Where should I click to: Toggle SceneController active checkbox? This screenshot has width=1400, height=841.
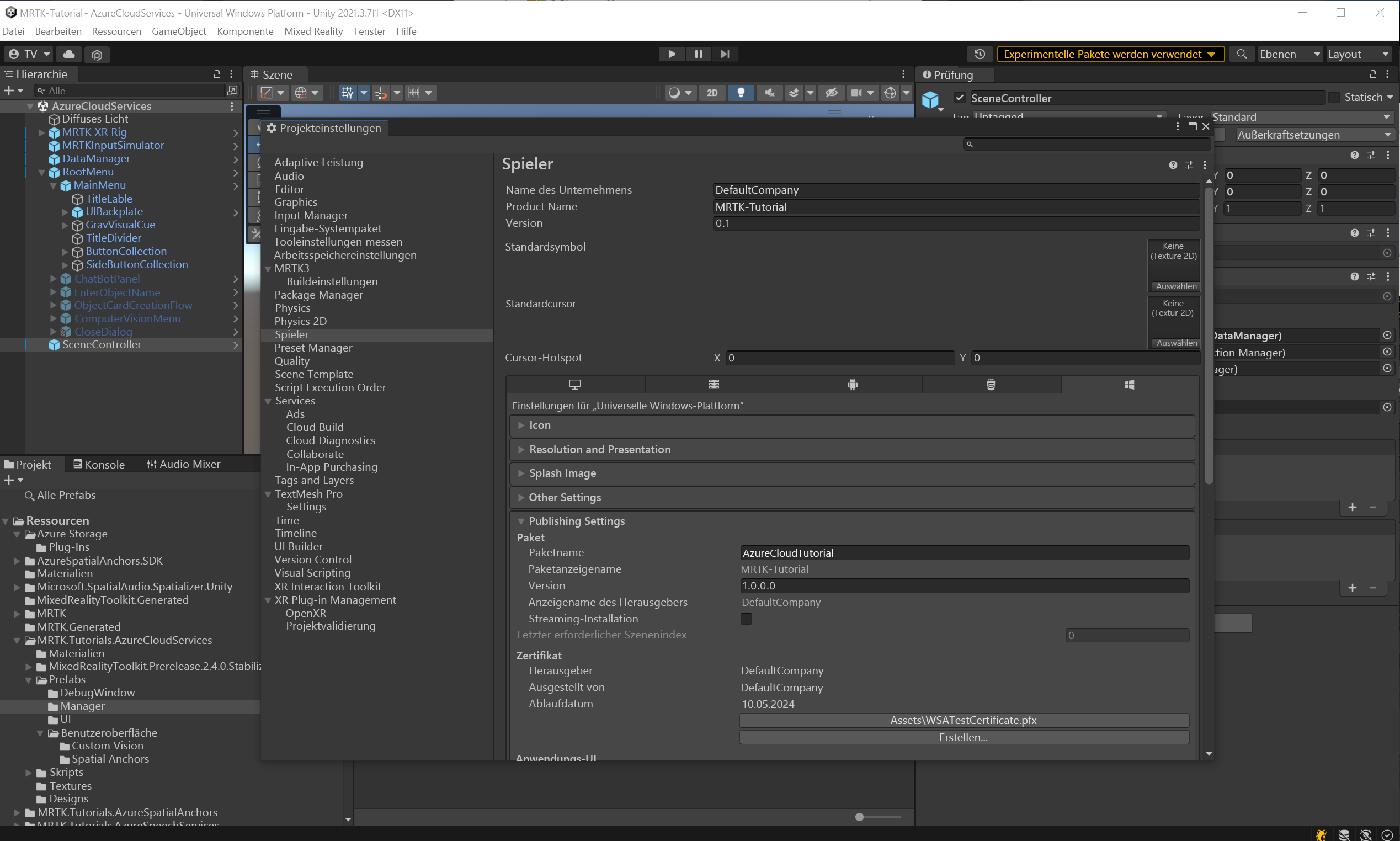(960, 98)
